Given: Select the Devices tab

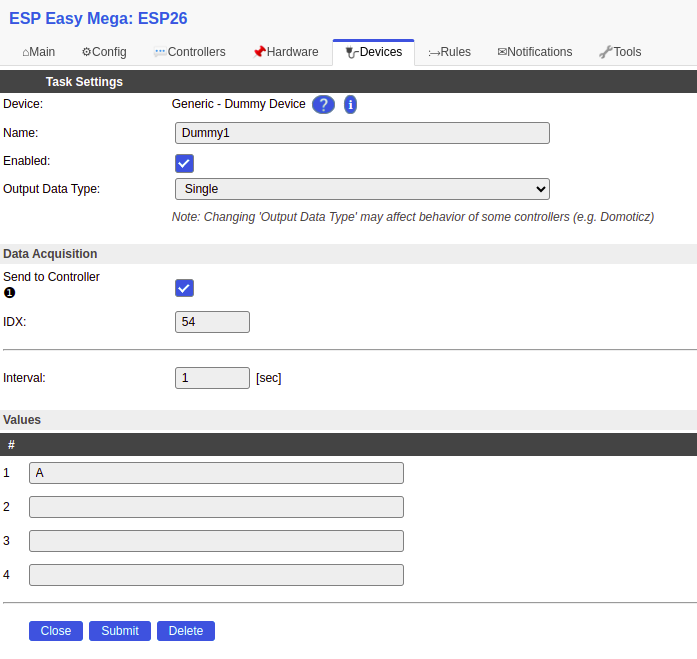Looking at the screenshot, I should pyautogui.click(x=373, y=52).
